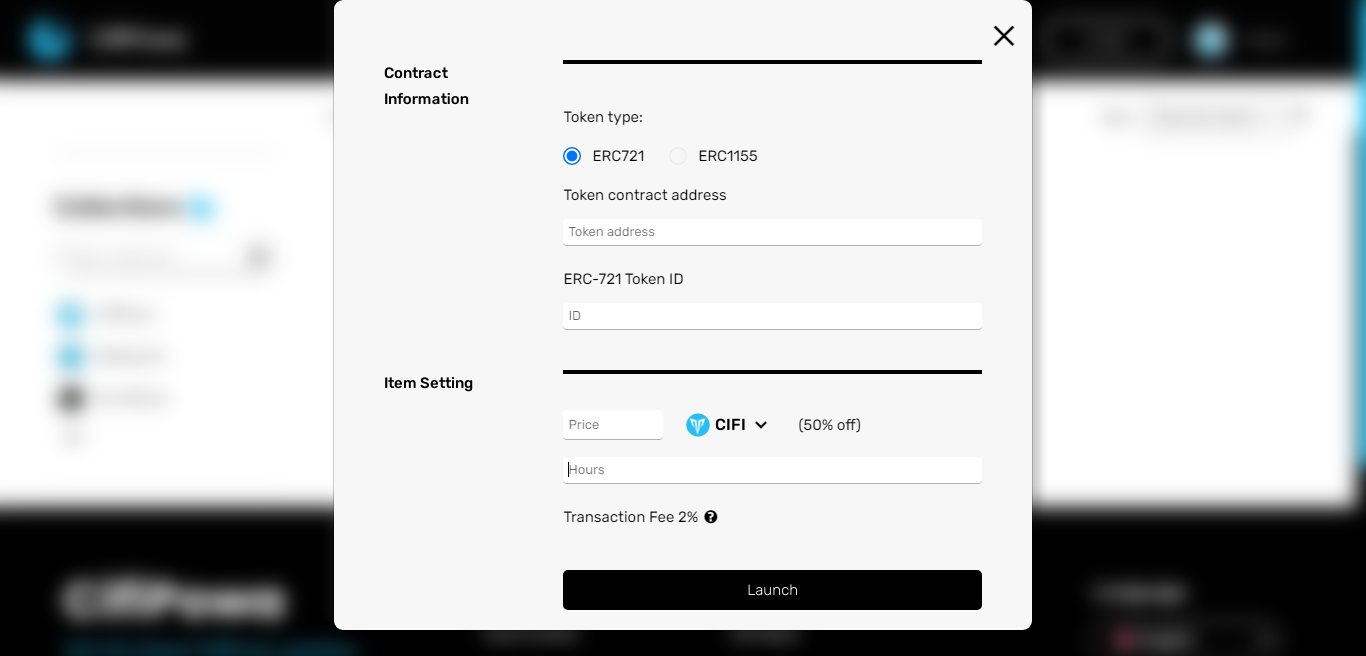Open the Transaction Fee help question mark
This screenshot has height=656, width=1366.
pyautogui.click(x=711, y=517)
